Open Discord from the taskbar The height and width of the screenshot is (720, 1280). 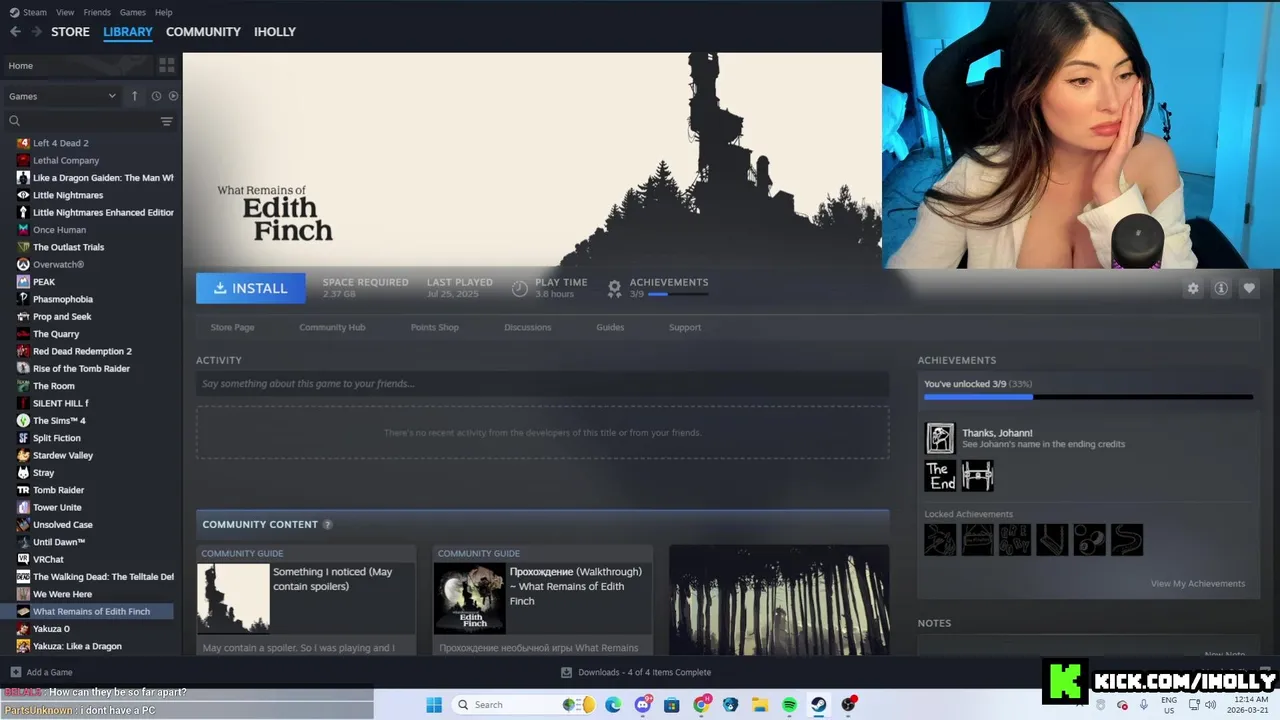(x=642, y=705)
